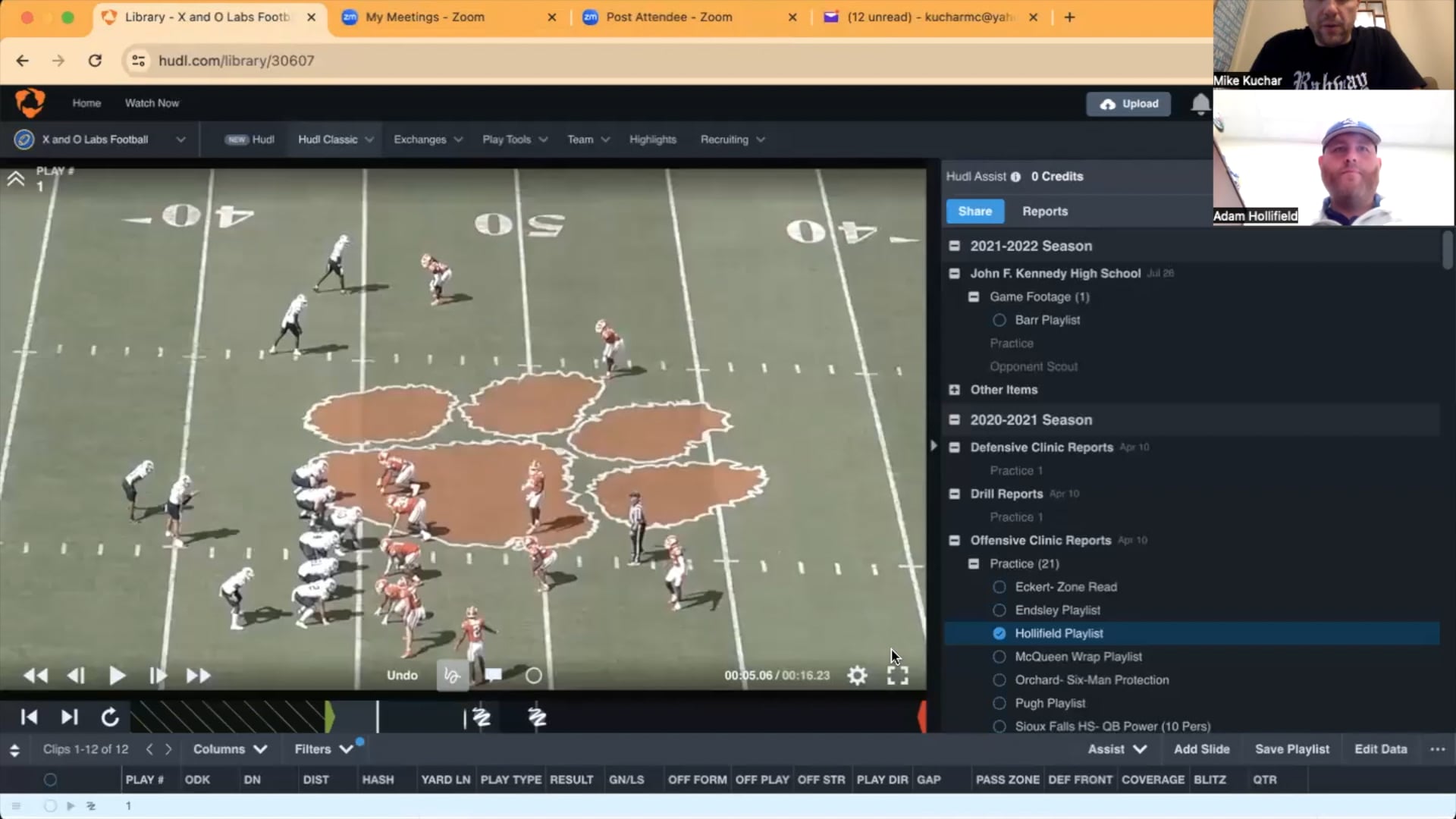Collapse Drill Reports folder

pos(954,494)
